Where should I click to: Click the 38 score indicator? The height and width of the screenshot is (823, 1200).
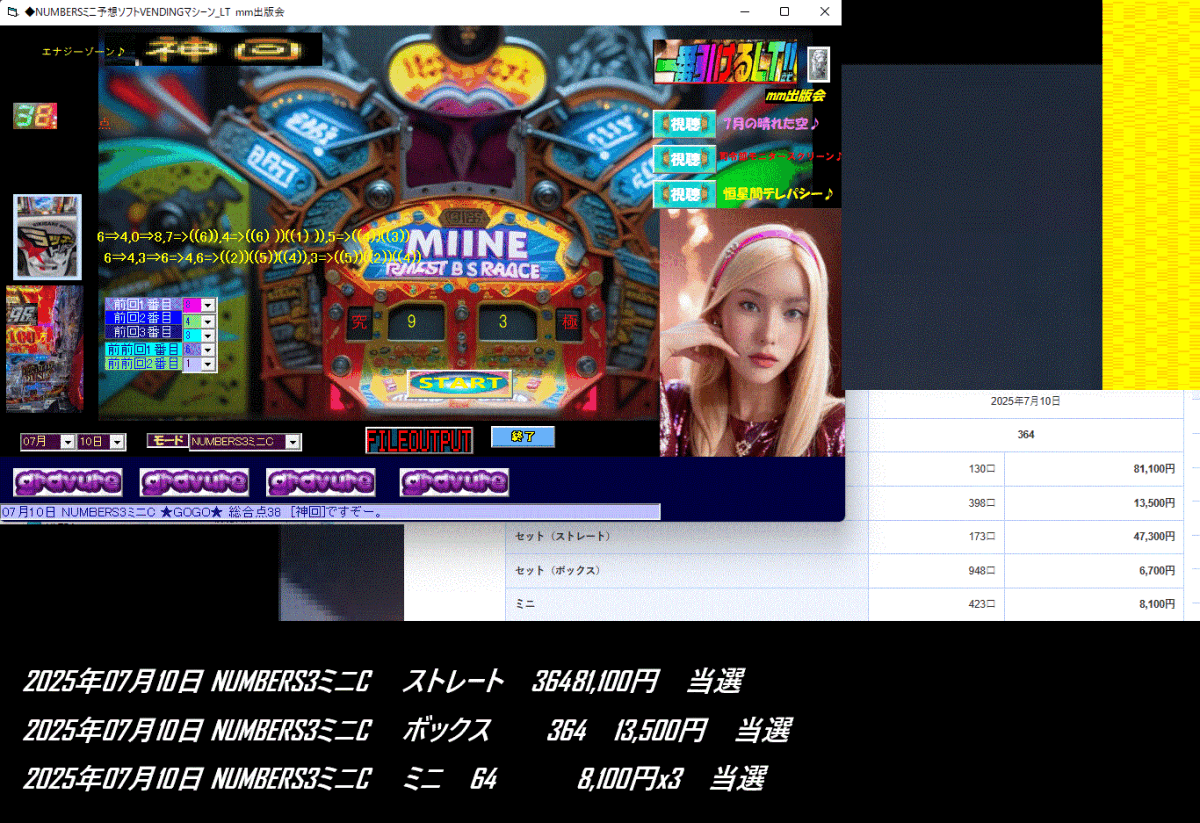pos(35,117)
